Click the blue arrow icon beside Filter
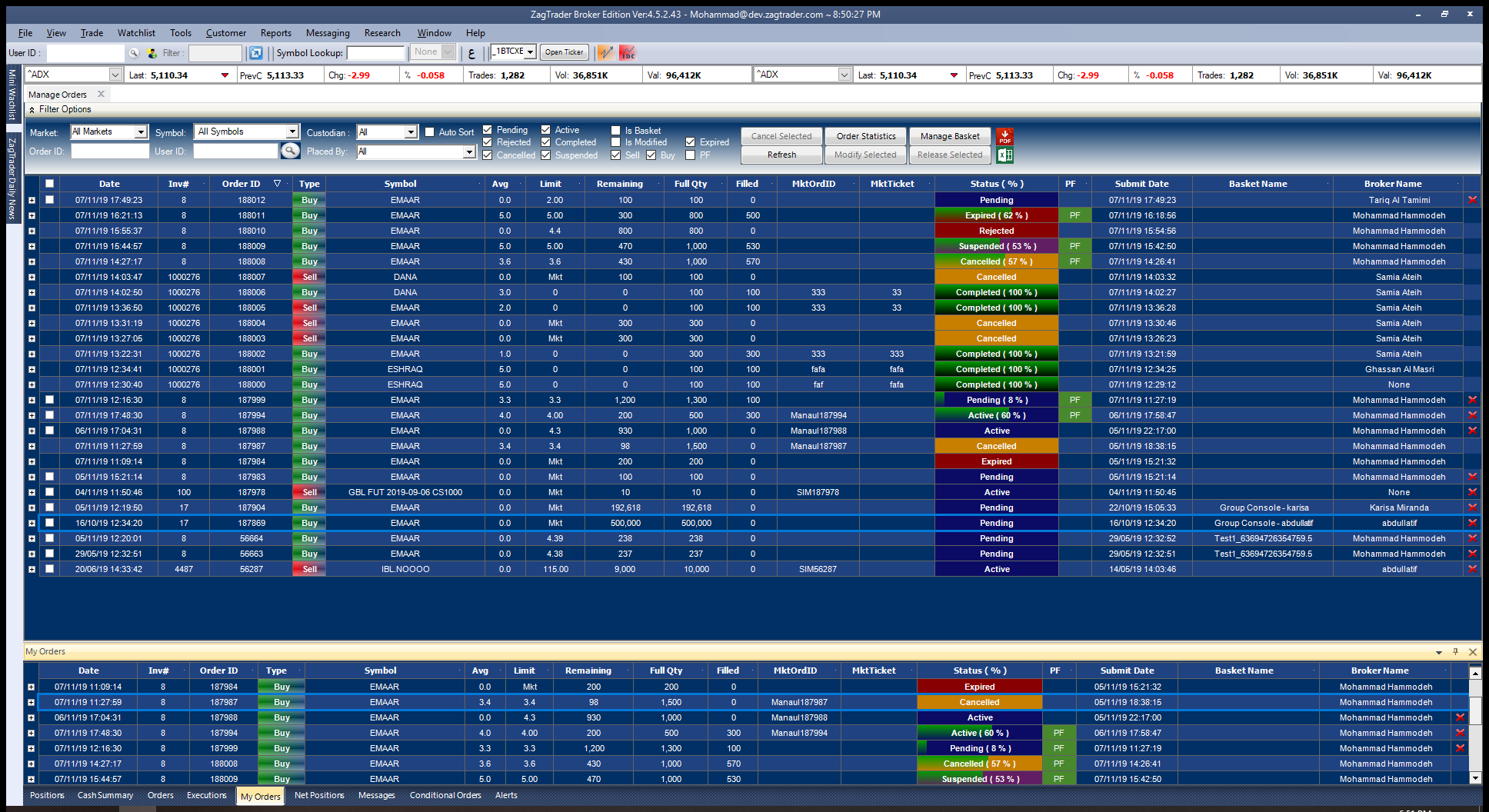This screenshot has width=1489, height=812. point(256,53)
